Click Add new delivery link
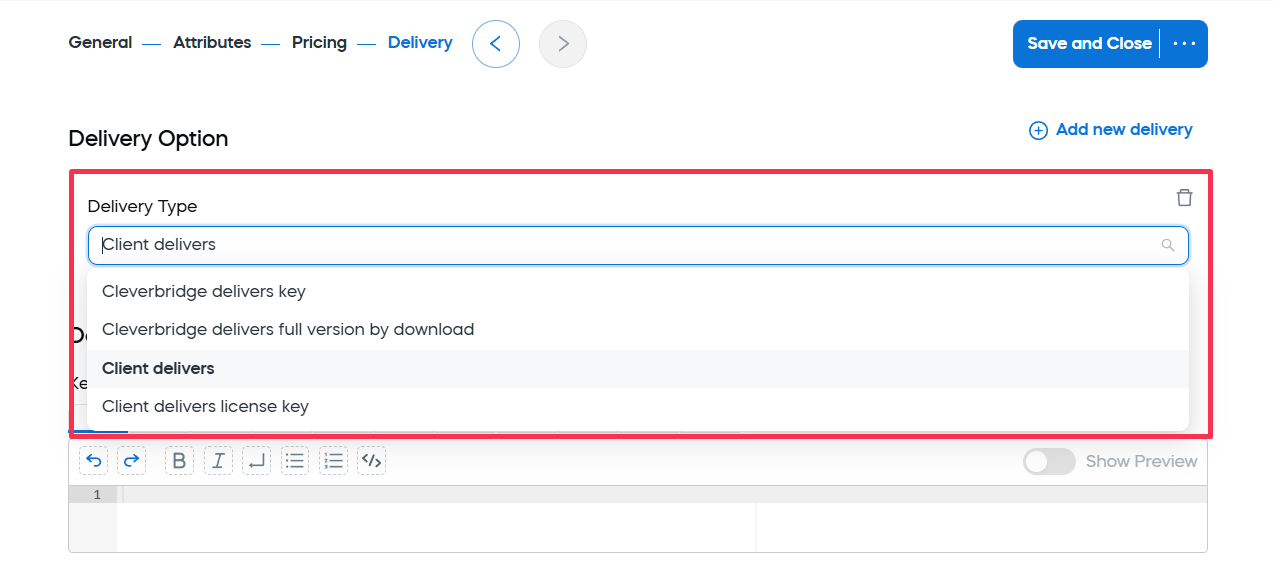Screen dimensions: 1273x575 1111,130
